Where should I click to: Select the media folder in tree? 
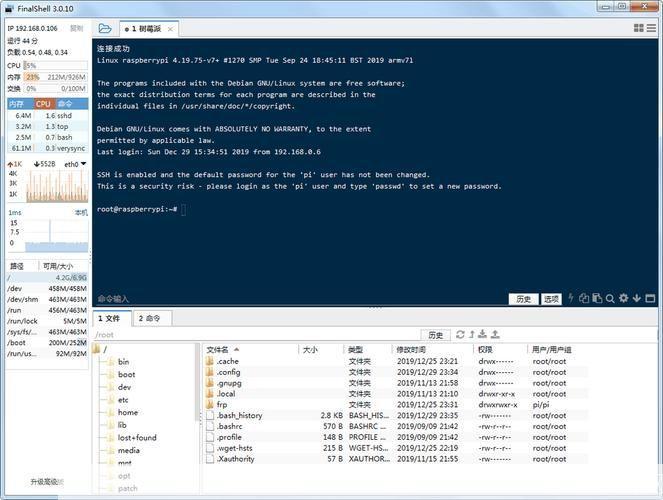123,451
